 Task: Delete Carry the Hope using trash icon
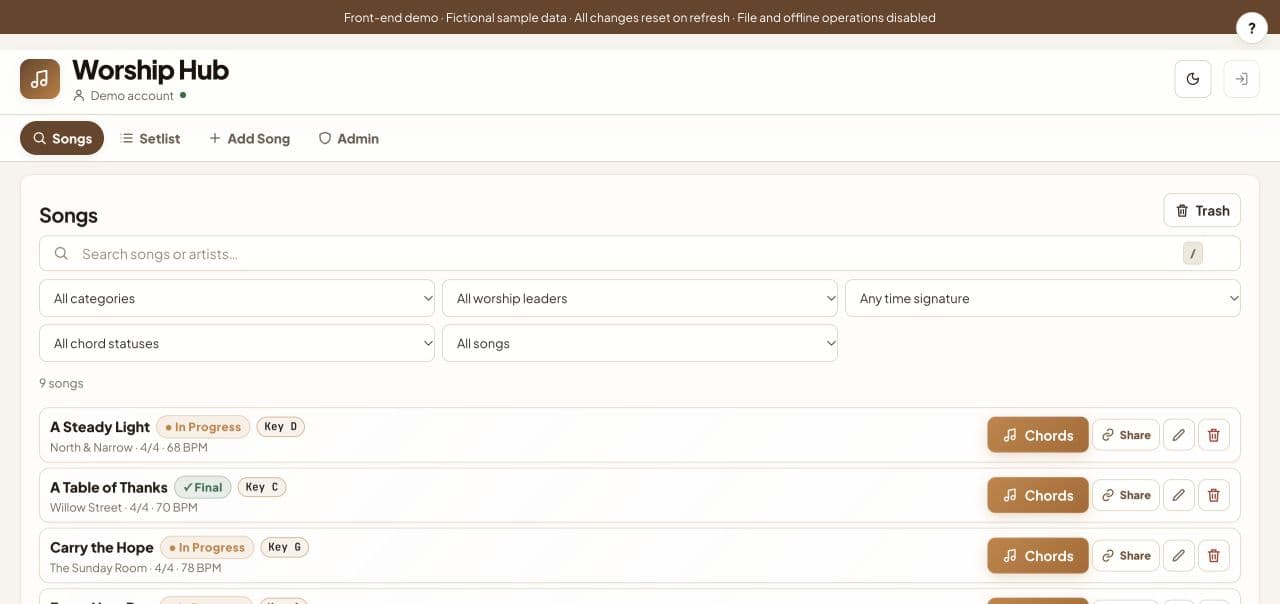[x=1214, y=556]
